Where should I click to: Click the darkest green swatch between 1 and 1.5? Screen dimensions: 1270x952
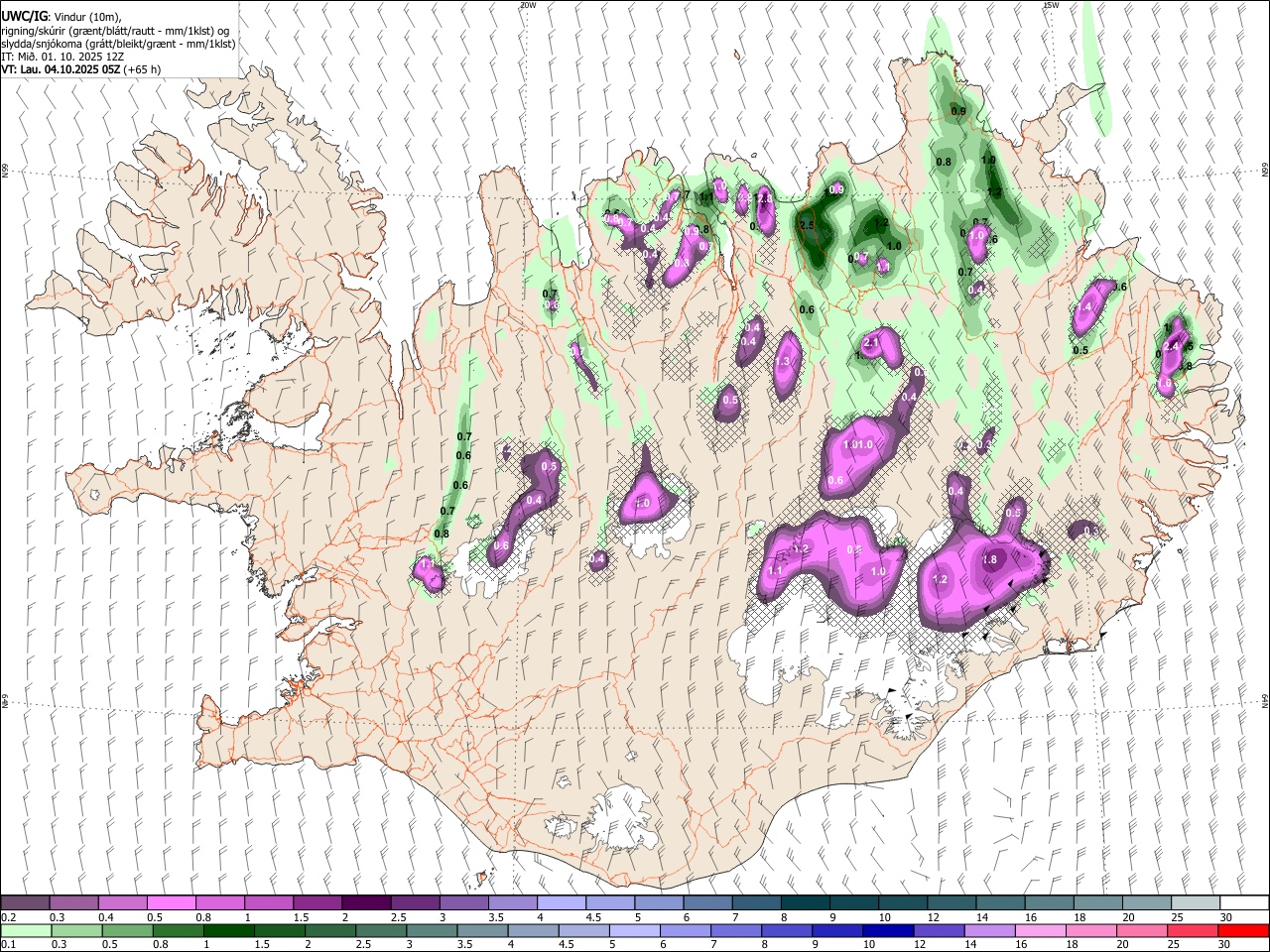[228, 930]
